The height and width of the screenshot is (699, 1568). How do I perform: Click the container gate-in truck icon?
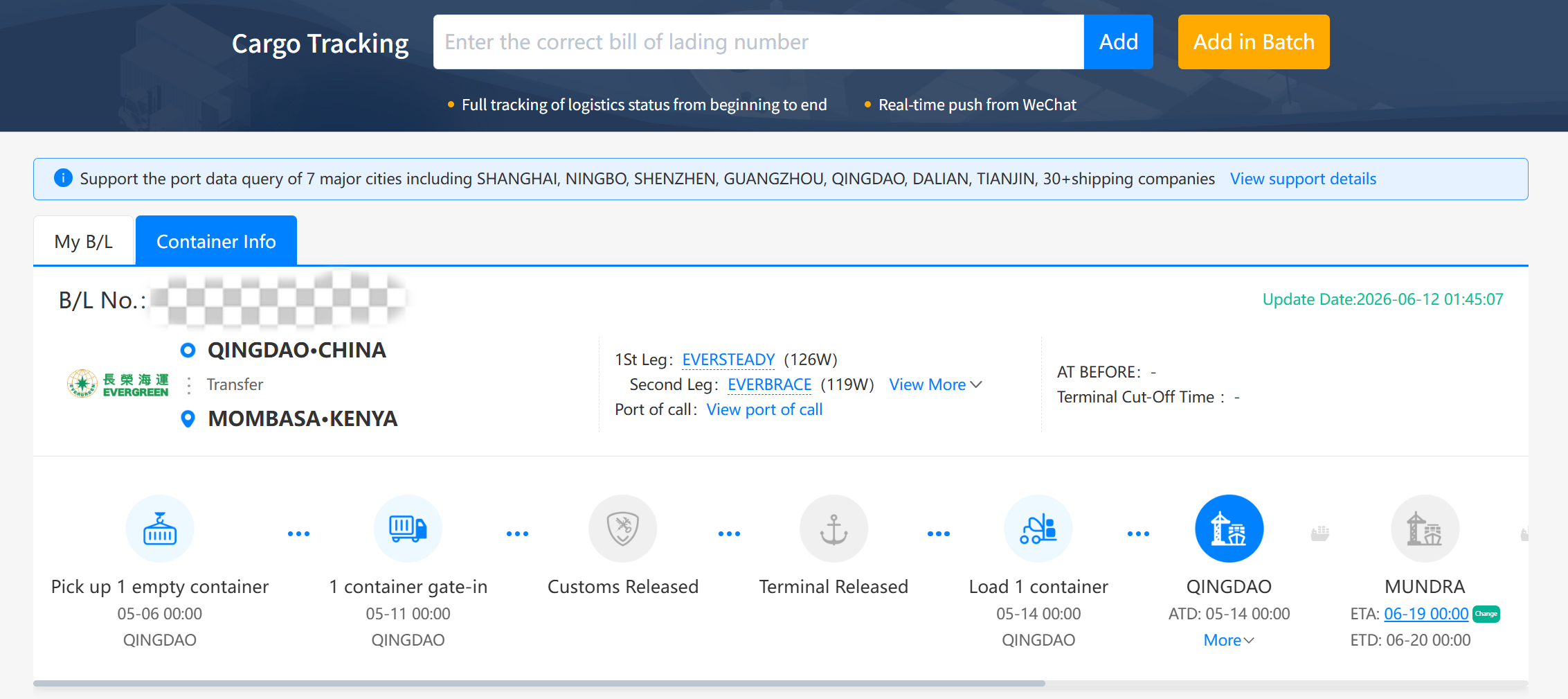pyautogui.click(x=408, y=529)
